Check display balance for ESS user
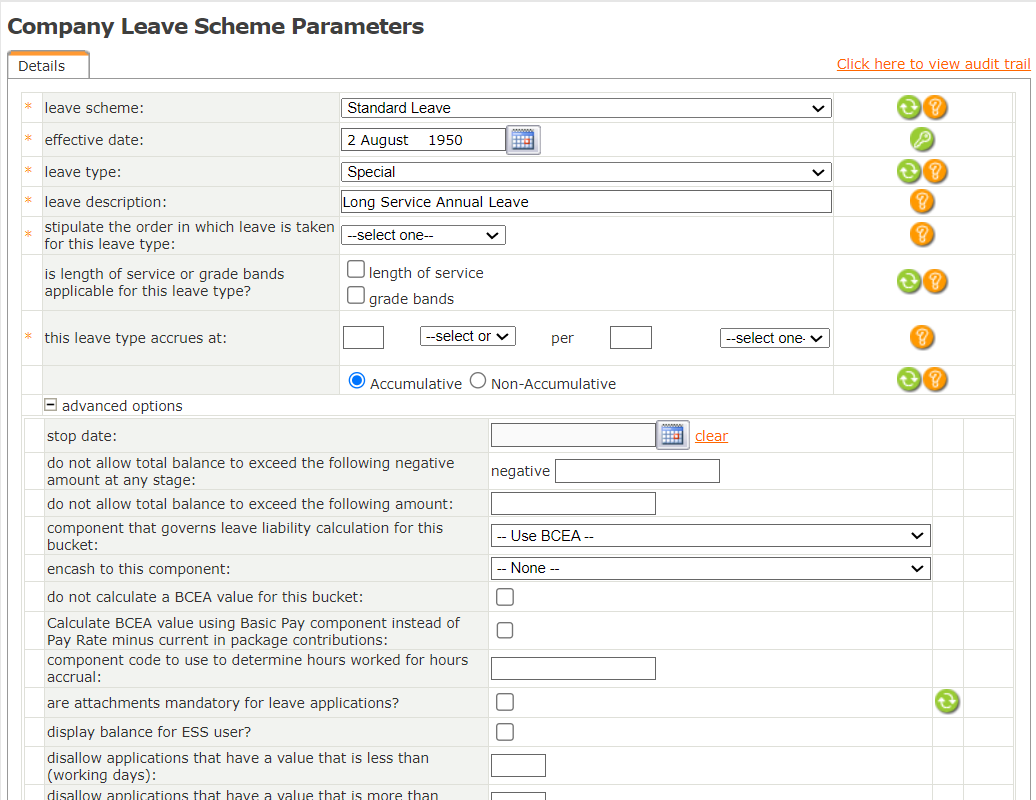Image resolution: width=1036 pixels, height=800 pixels. pyautogui.click(x=505, y=732)
